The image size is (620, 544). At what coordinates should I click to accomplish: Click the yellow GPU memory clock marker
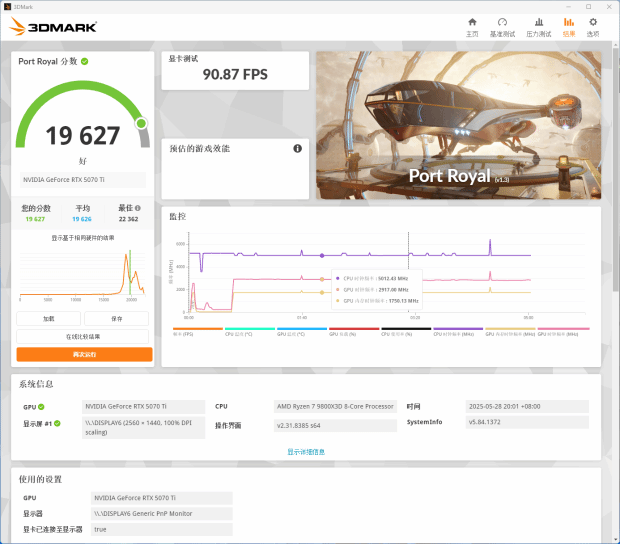coord(322,293)
